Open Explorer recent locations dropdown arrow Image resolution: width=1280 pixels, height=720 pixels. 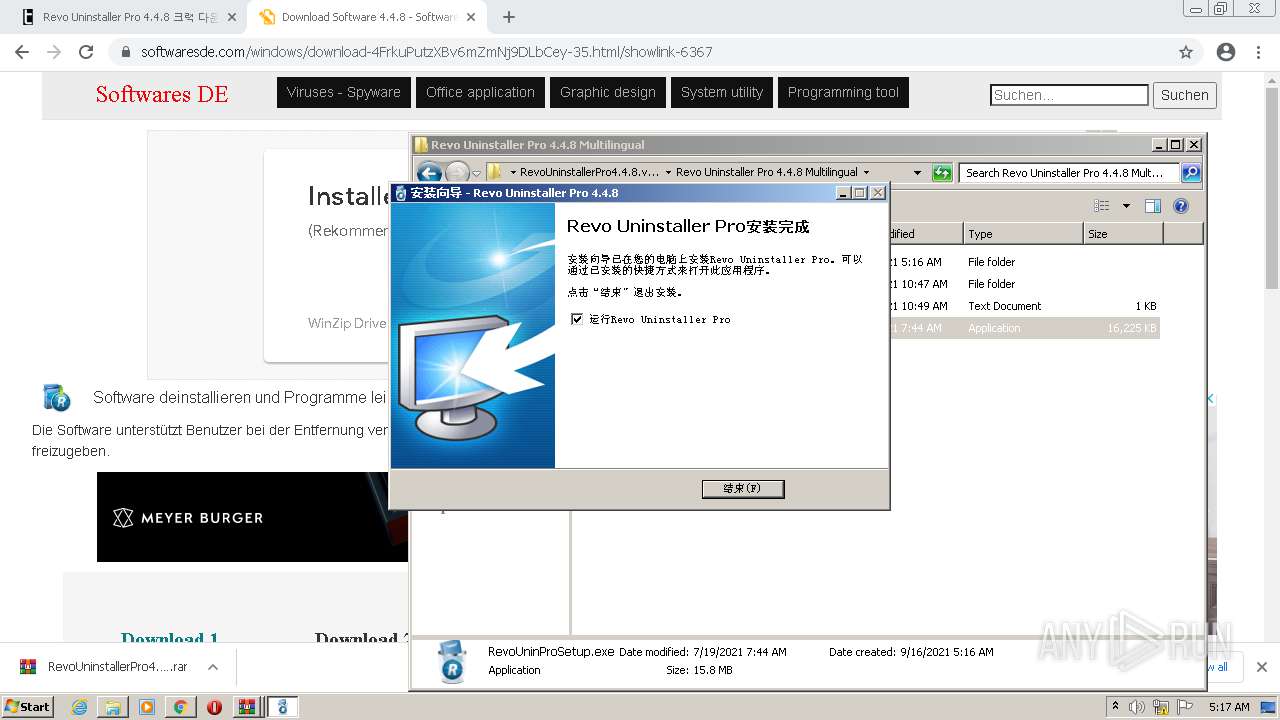tap(477, 173)
